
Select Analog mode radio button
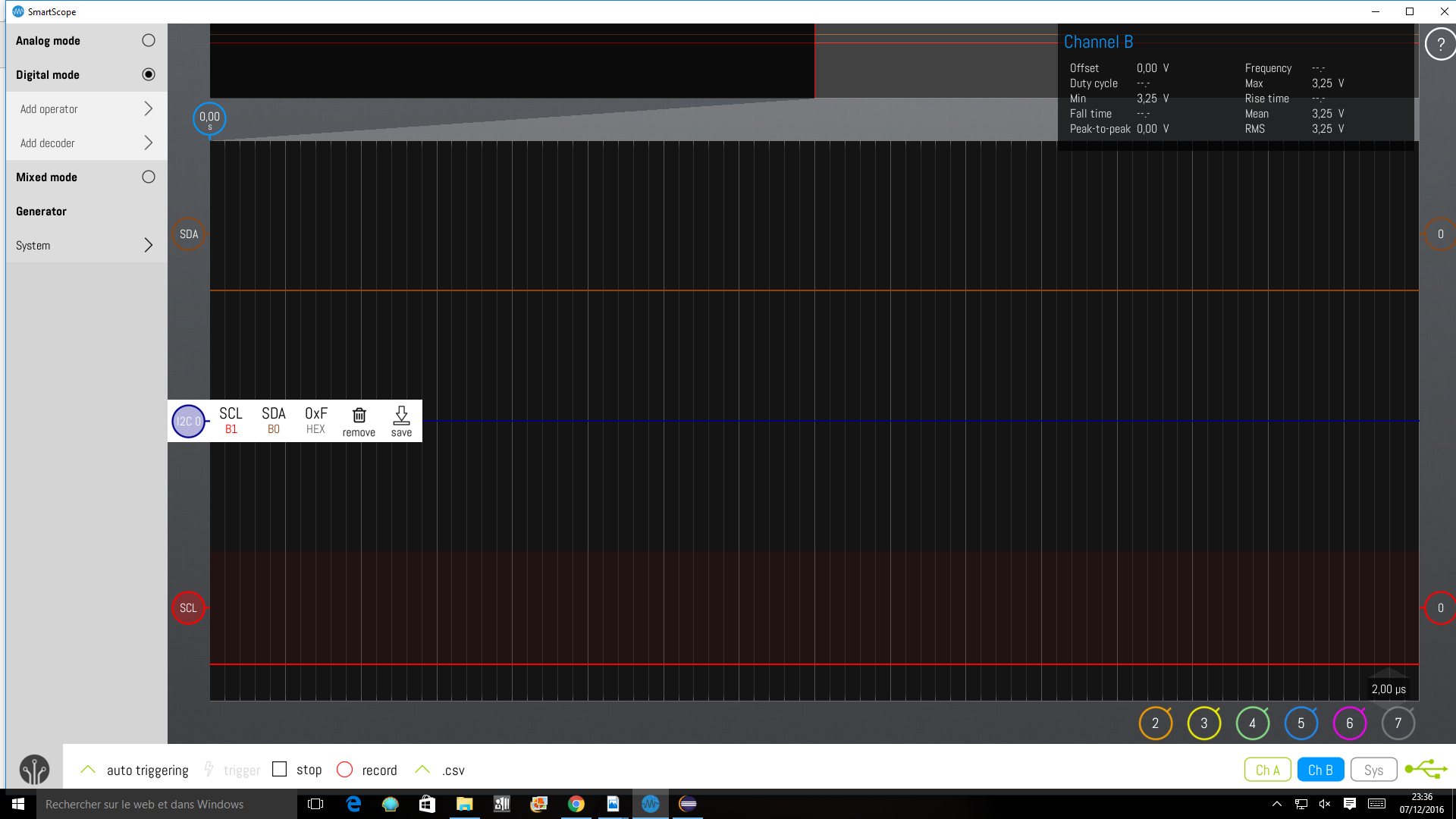[149, 40]
